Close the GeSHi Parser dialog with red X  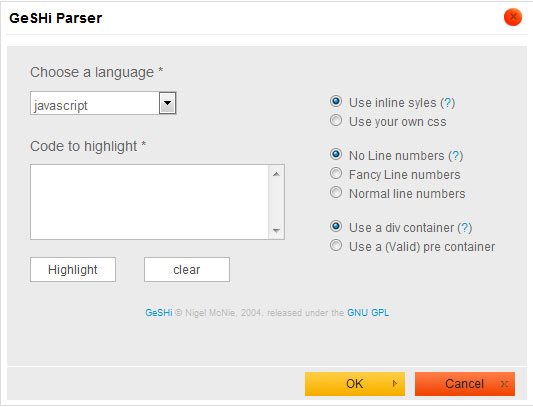(513, 17)
